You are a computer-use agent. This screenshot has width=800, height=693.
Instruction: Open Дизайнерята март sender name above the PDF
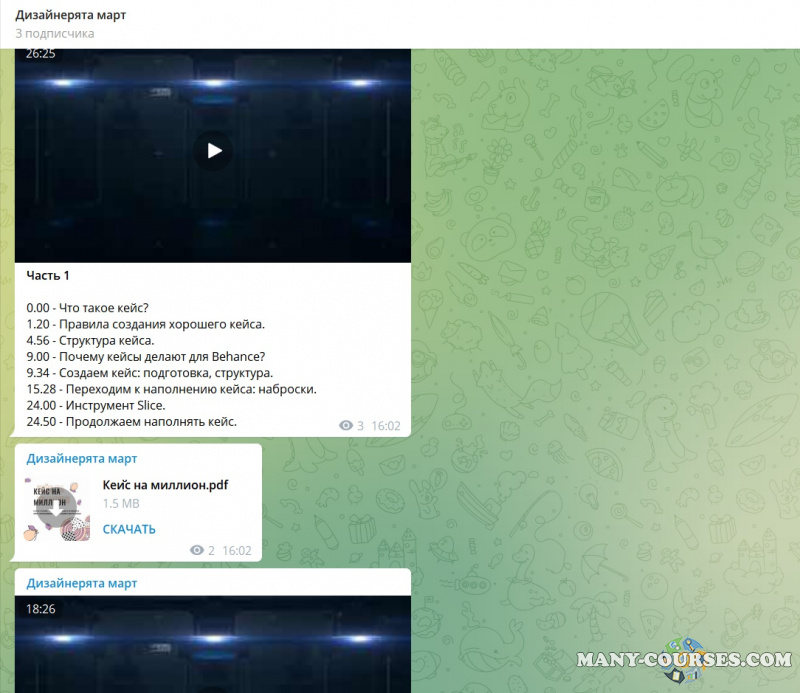[82, 458]
